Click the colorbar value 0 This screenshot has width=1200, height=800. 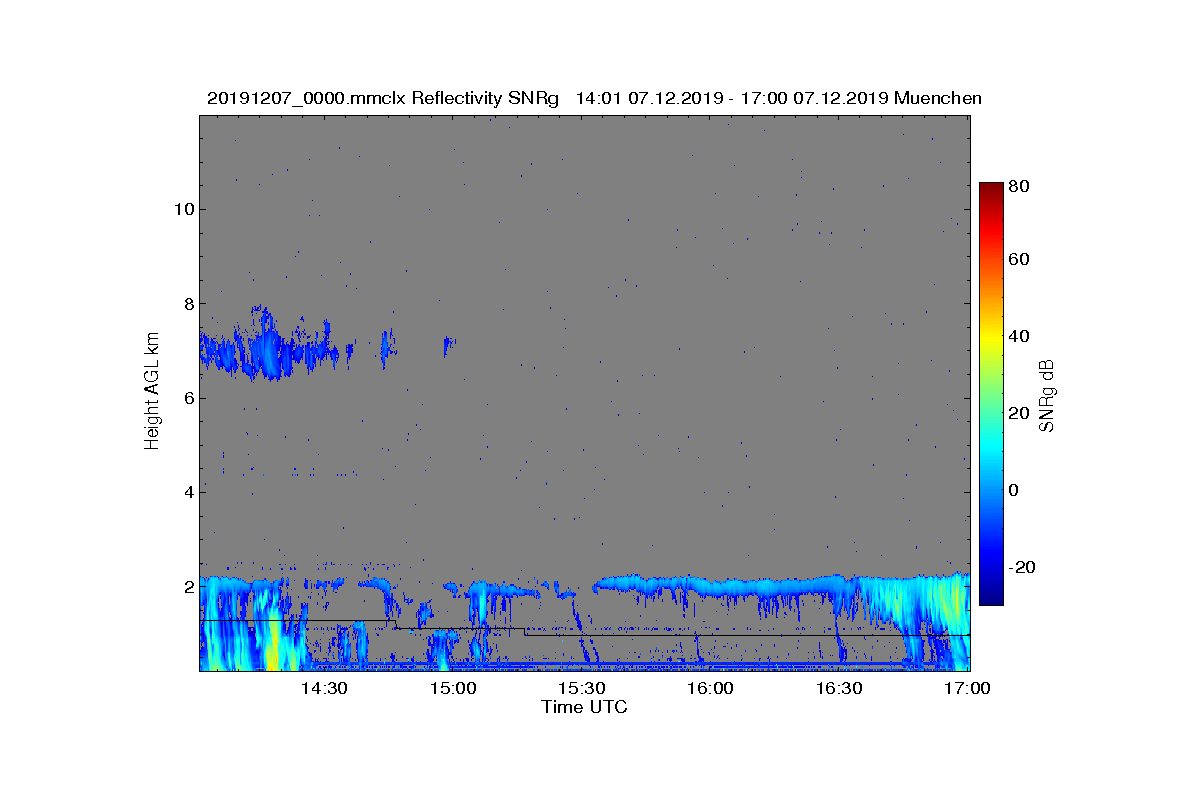tap(1015, 490)
